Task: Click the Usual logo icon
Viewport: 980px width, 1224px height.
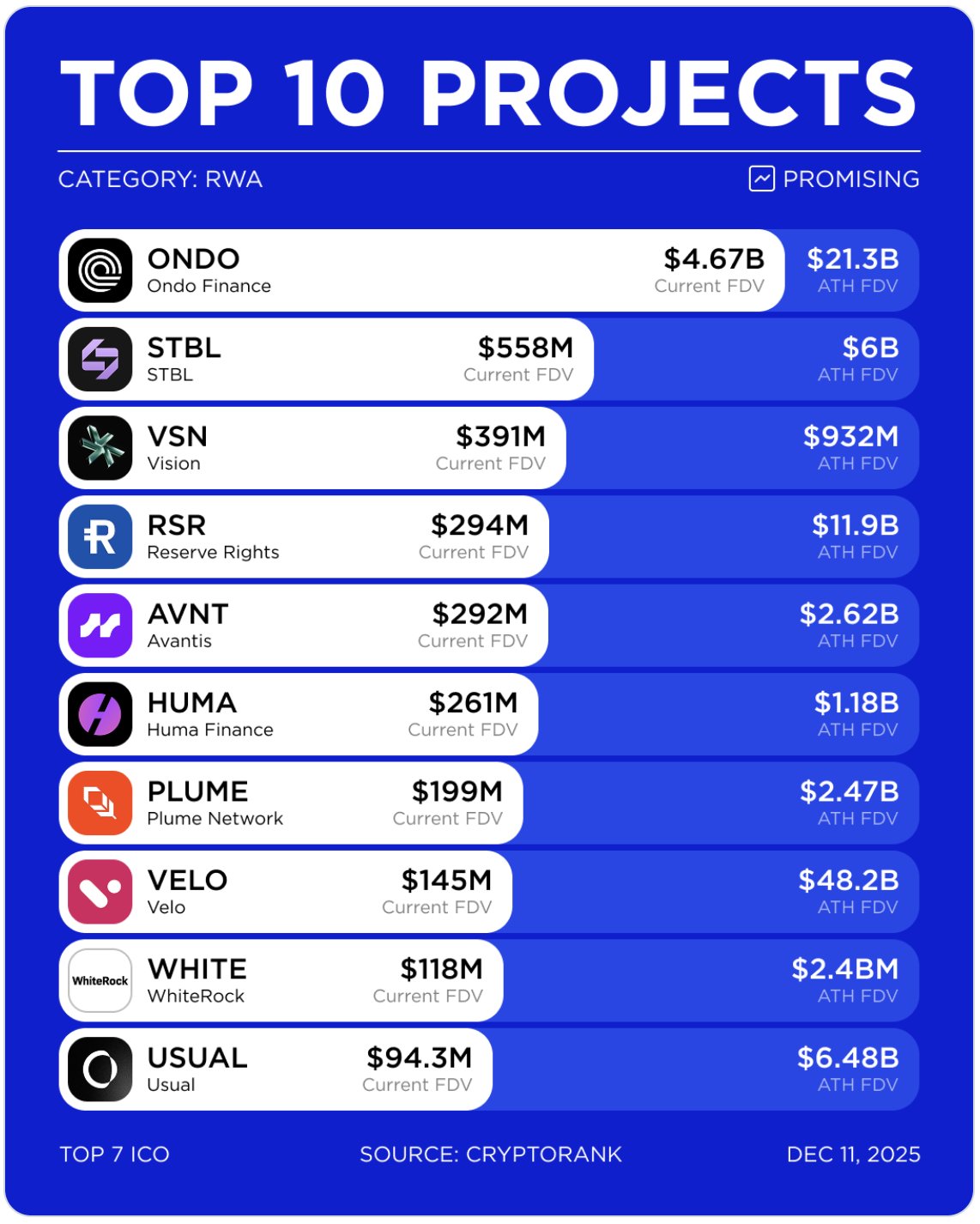Action: [x=100, y=1069]
